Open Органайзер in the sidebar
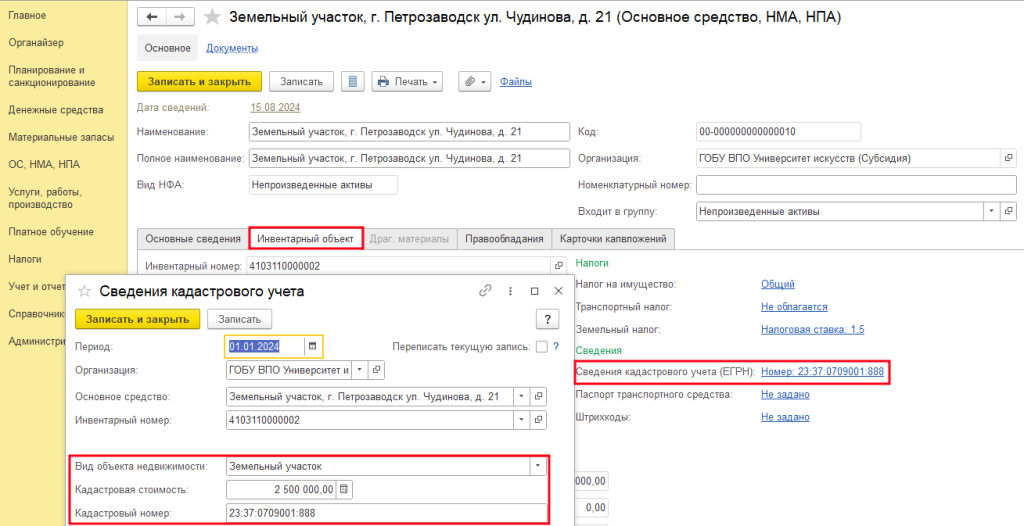This screenshot has height=526, width=1024. coord(36,42)
